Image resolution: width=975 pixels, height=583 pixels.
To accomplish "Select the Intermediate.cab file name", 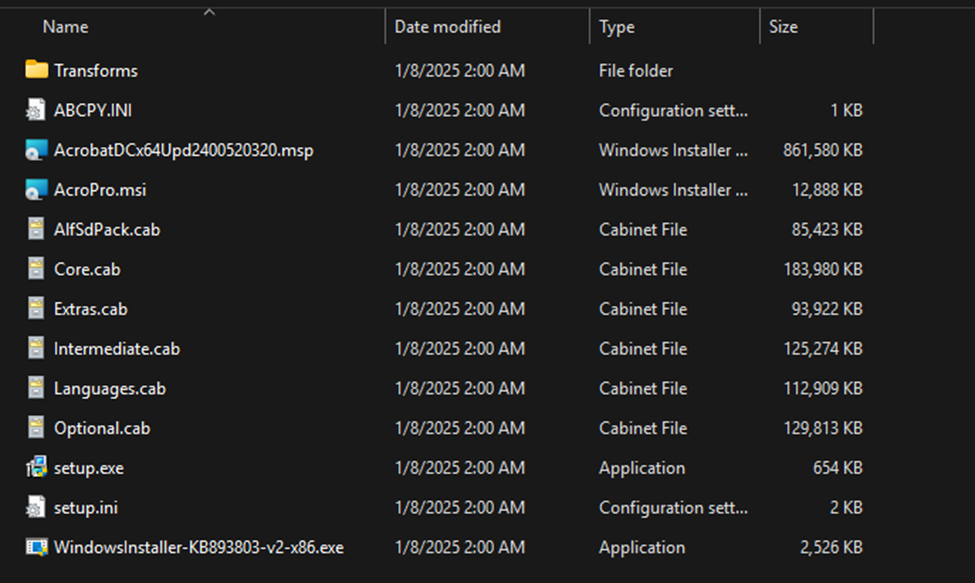I will coord(117,349).
